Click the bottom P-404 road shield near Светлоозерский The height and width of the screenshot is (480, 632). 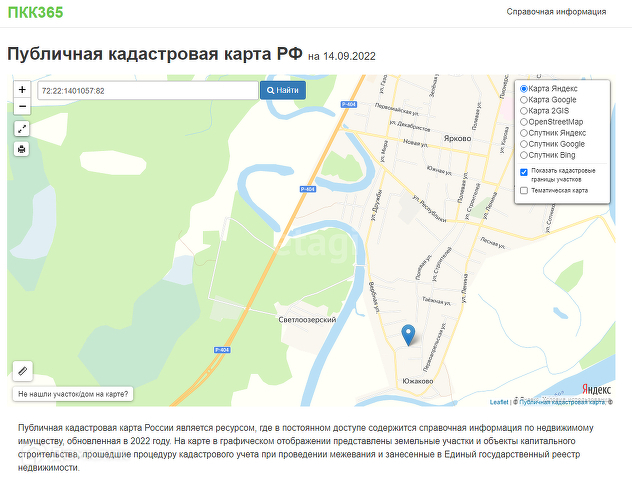pos(222,350)
